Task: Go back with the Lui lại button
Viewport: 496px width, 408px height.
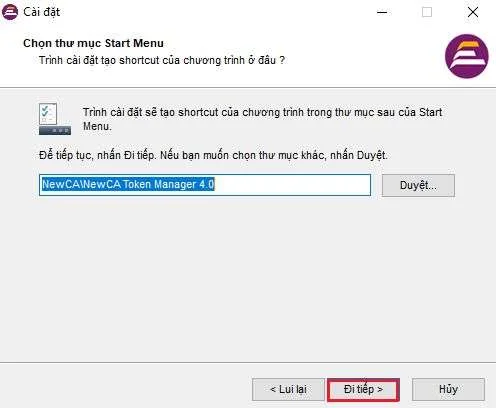Action: point(288,389)
